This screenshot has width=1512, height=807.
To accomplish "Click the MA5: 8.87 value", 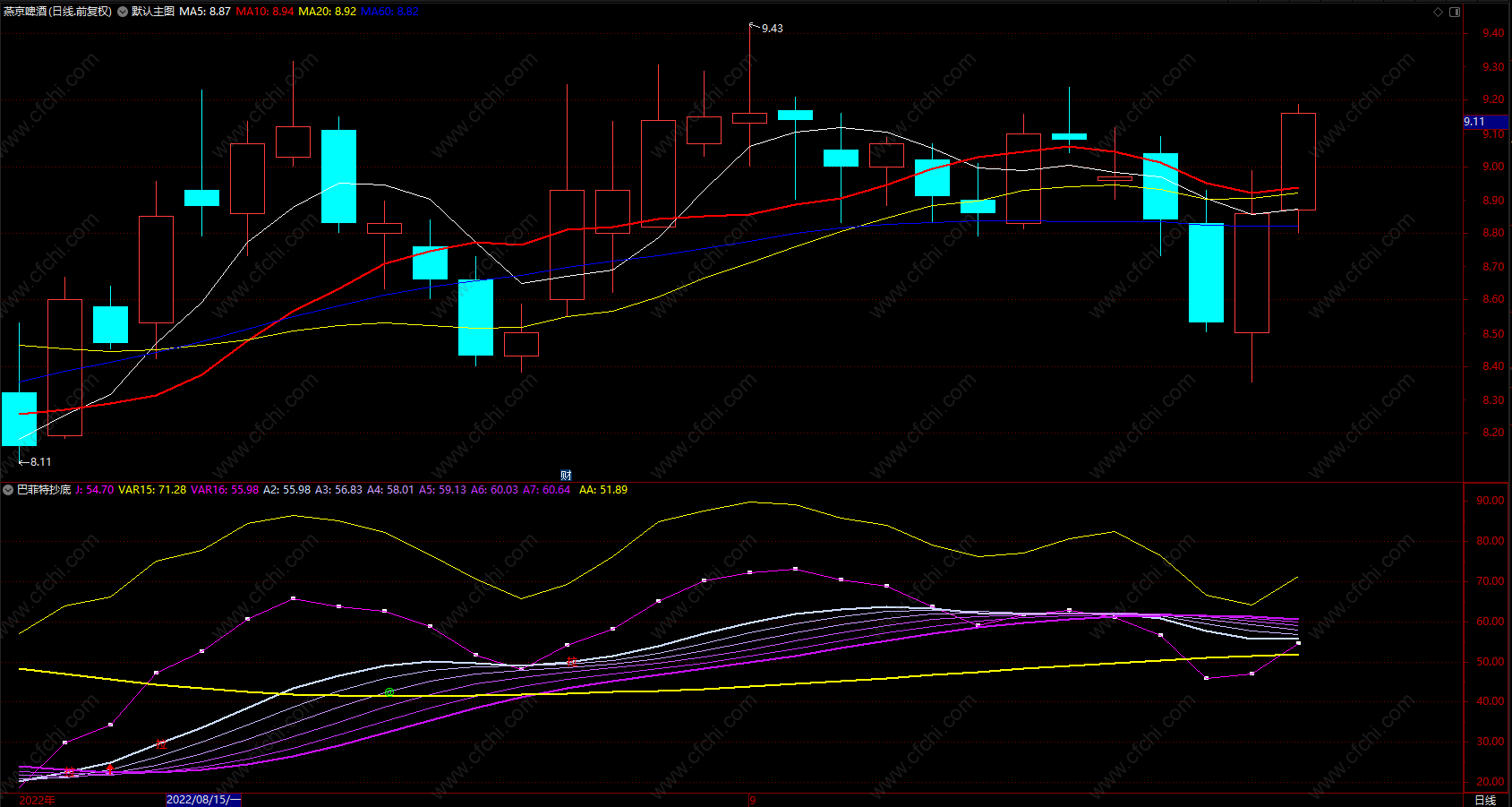I will 205,12.
